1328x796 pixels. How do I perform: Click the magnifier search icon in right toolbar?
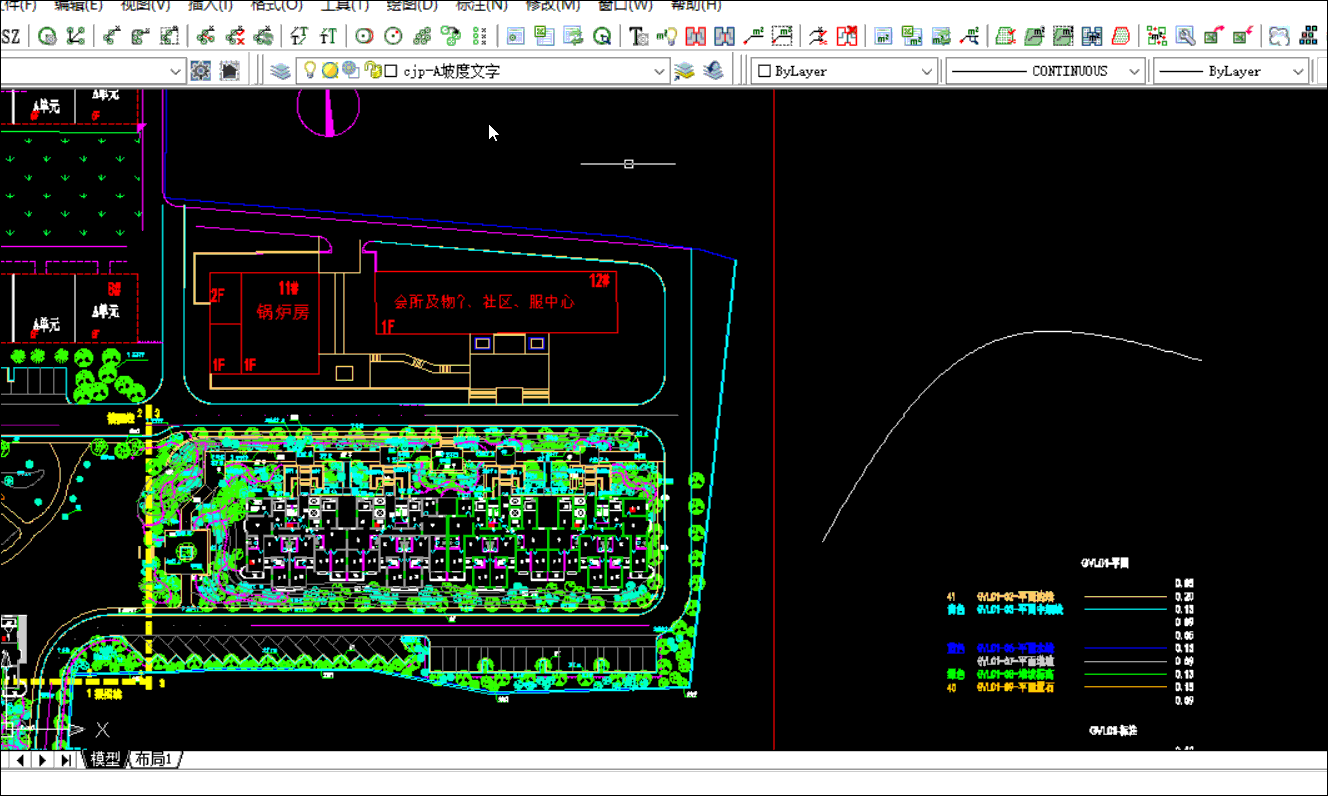tap(1185, 37)
